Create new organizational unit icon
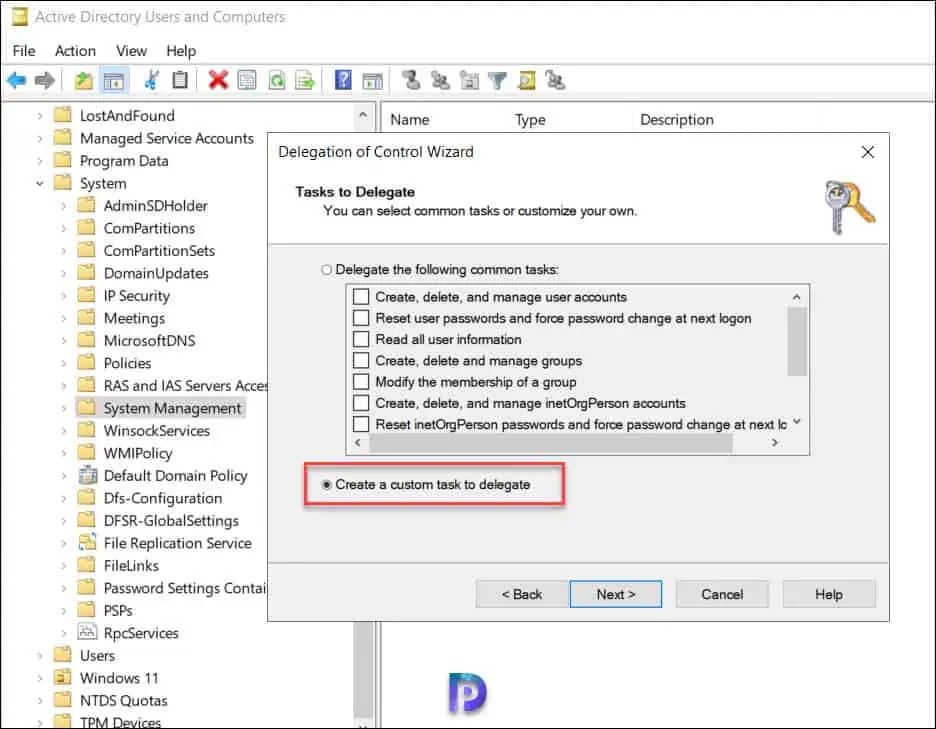Image resolution: width=936 pixels, height=729 pixels. coord(469,80)
